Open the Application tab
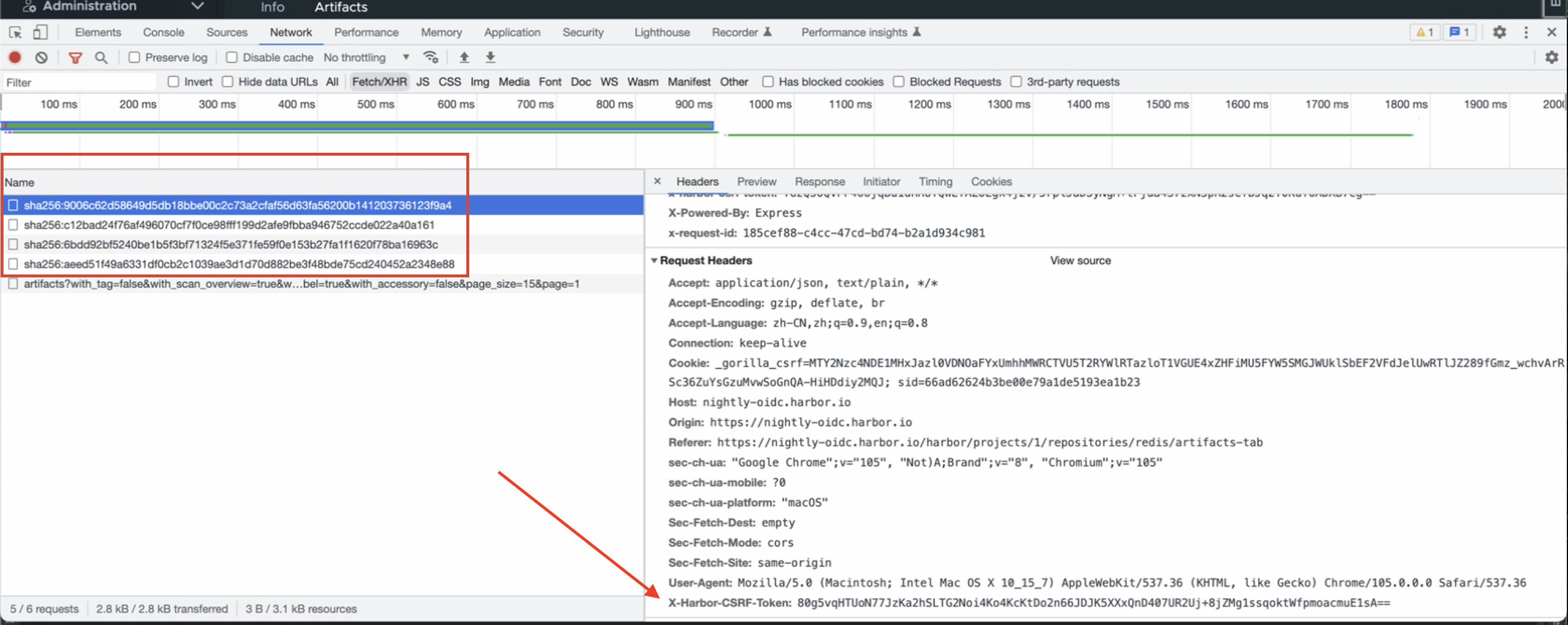 pyautogui.click(x=512, y=32)
